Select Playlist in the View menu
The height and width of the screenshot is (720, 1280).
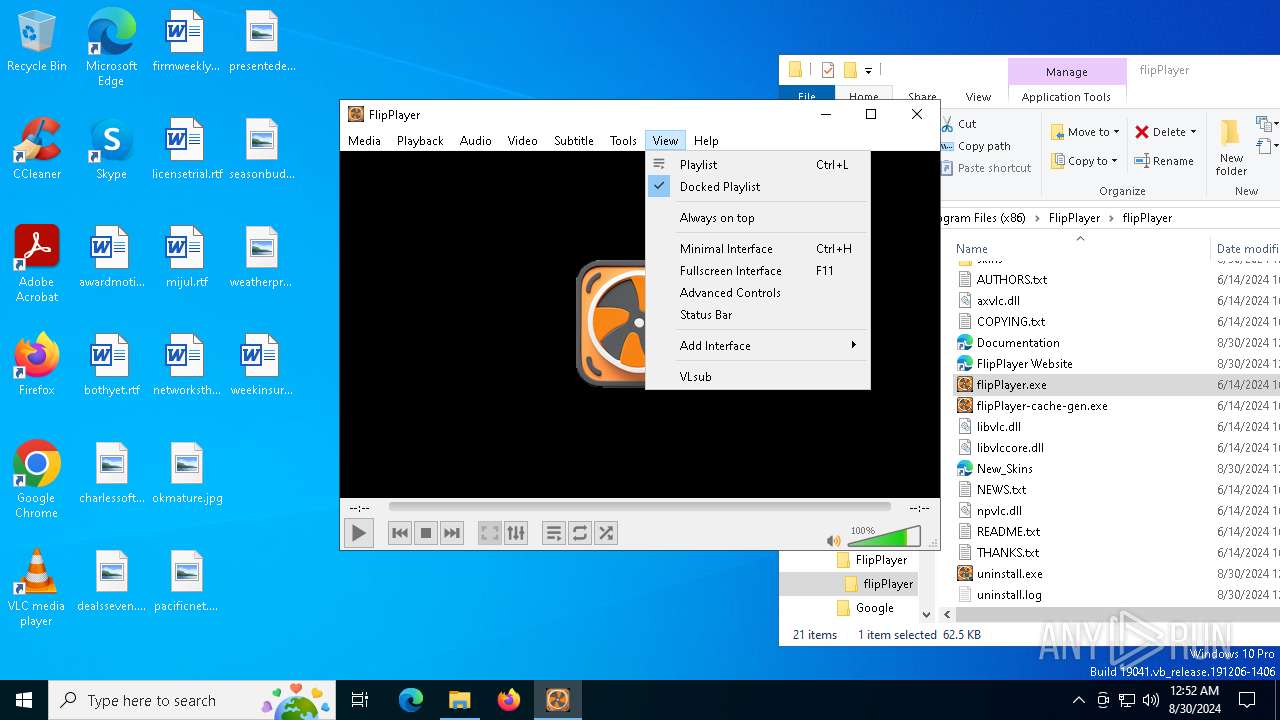coord(758,165)
